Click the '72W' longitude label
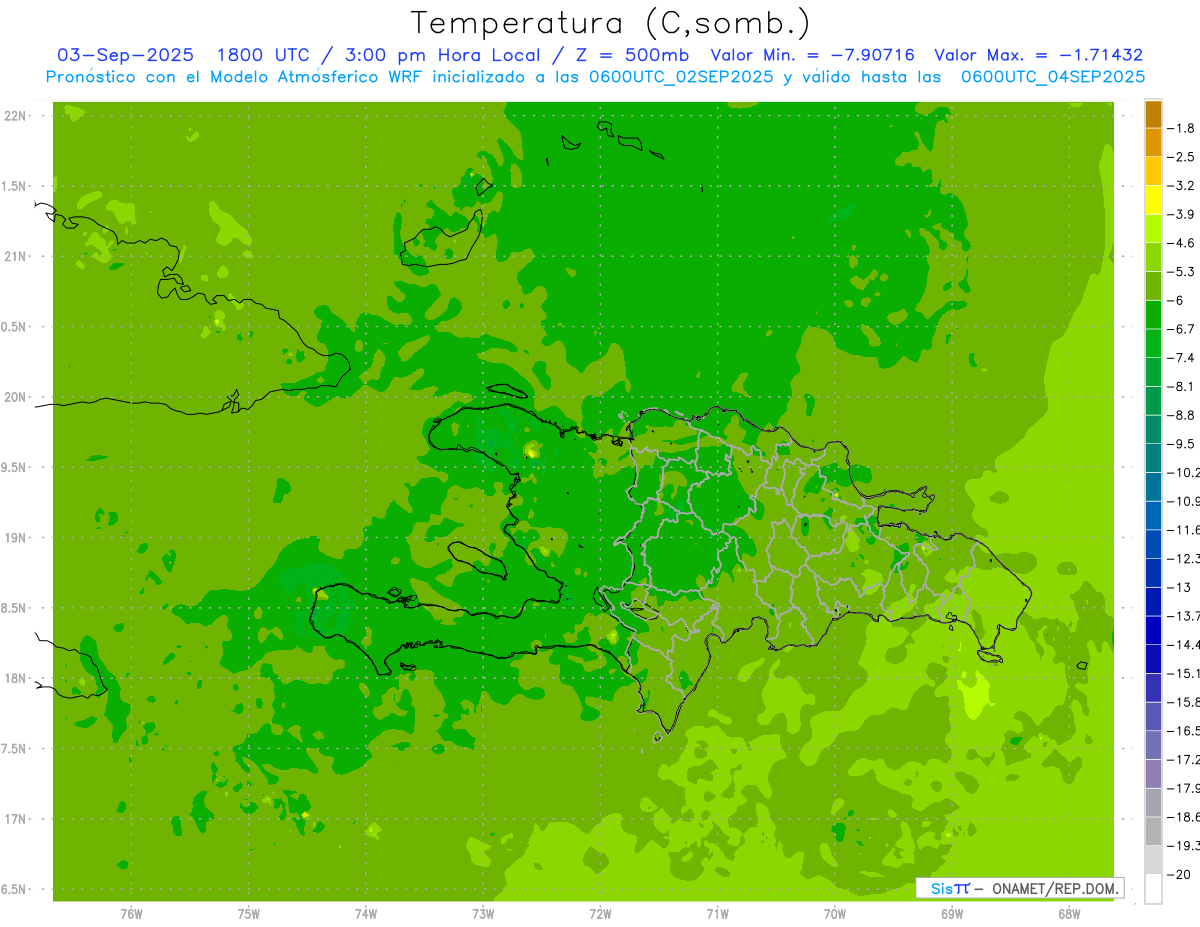The width and height of the screenshot is (1200, 927). [x=600, y=914]
